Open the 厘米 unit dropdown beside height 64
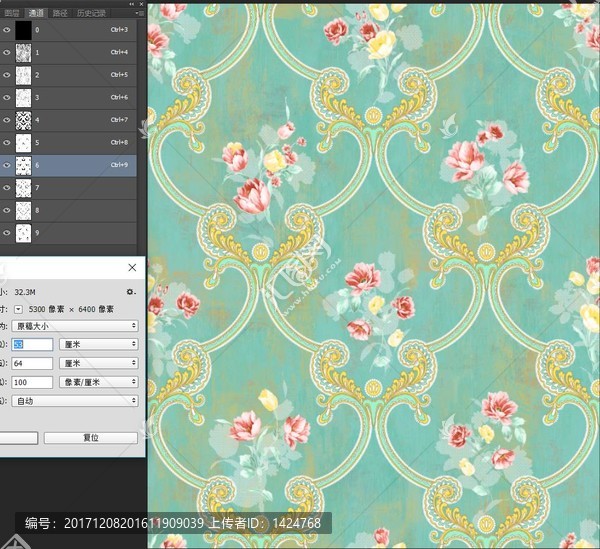The image size is (600, 549). tap(99, 363)
